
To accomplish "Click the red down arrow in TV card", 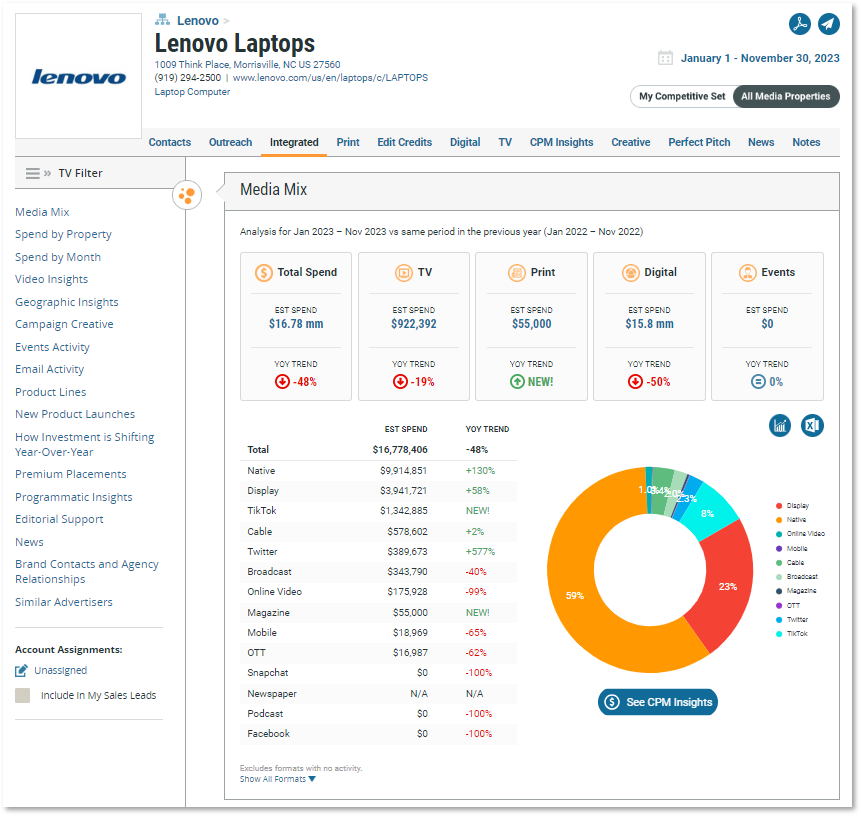I will pos(400,382).
